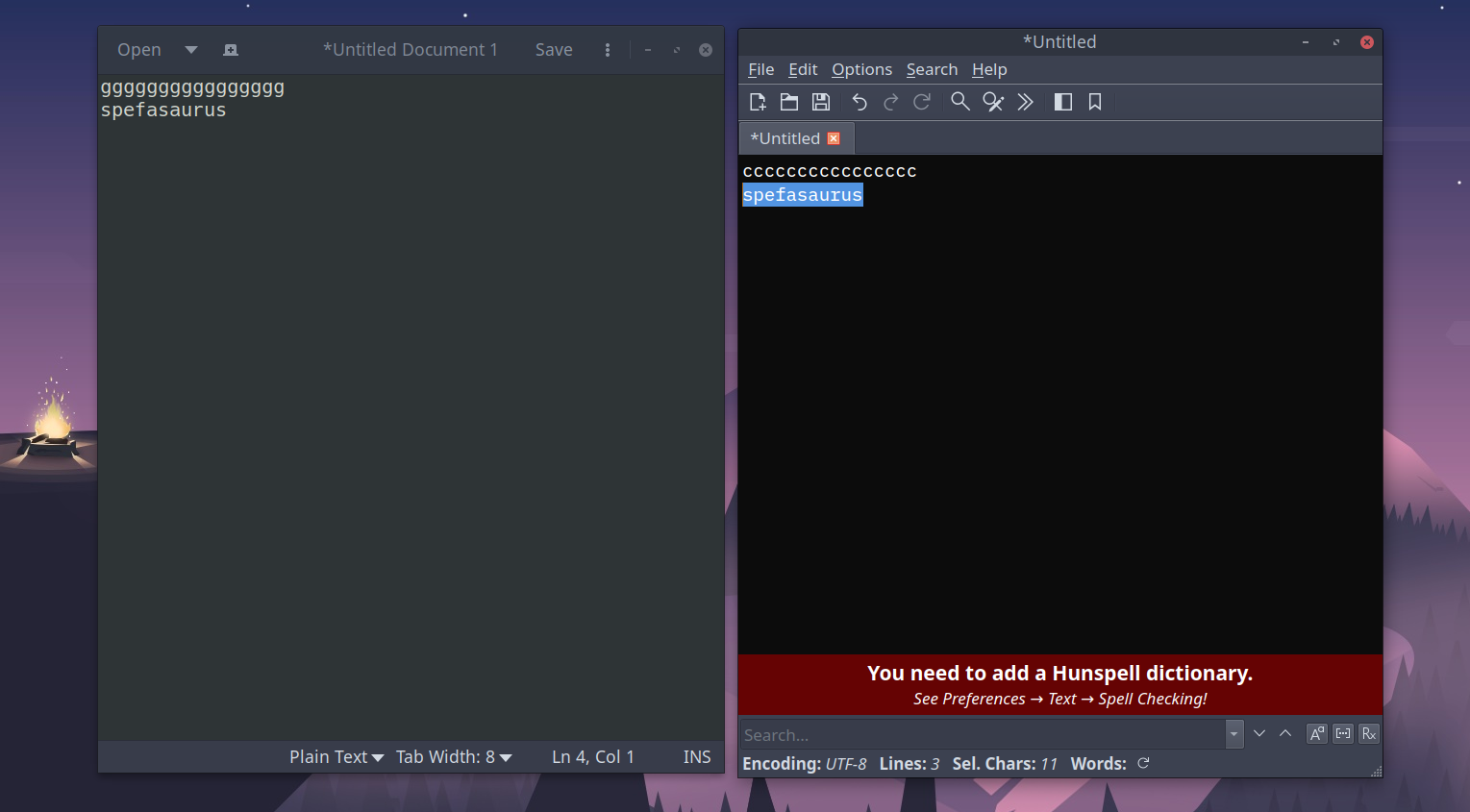Undo last edit with toolbar arrow
This screenshot has width=1470, height=812.
pyautogui.click(x=860, y=102)
